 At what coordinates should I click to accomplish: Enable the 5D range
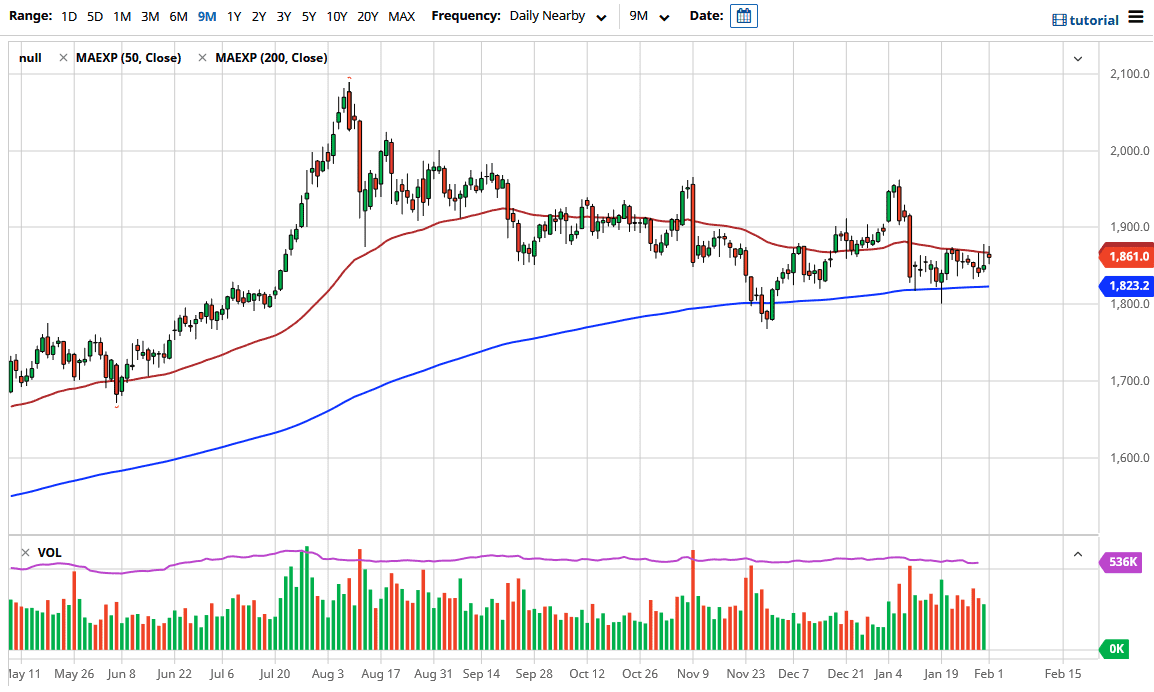tap(94, 16)
